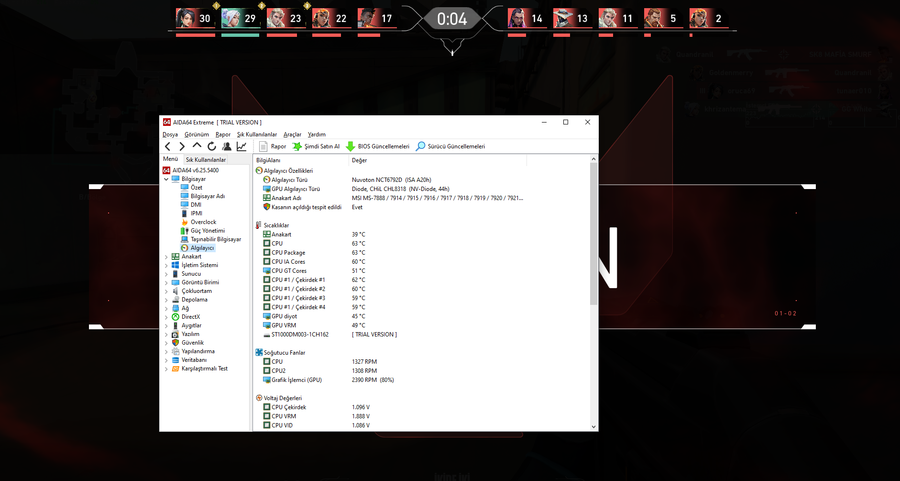Expand the Ağ branch

pyautogui.click(x=166, y=308)
